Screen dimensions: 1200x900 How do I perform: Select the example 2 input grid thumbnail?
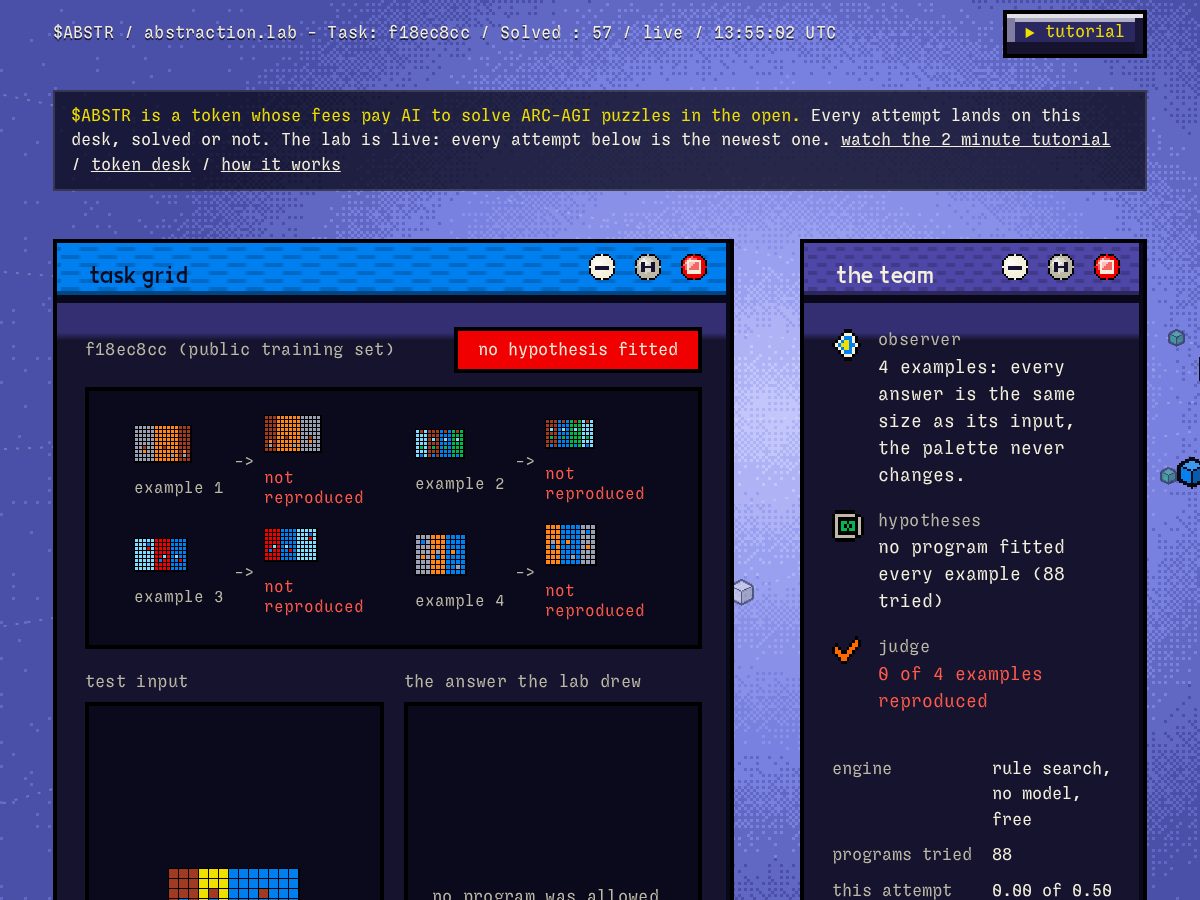(440, 443)
